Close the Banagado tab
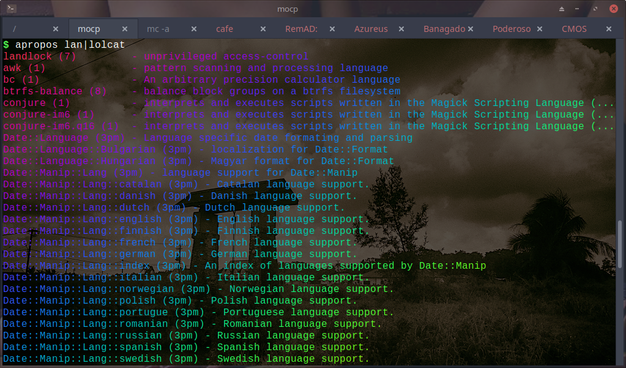This screenshot has height=368, width=626. click(x=471, y=29)
